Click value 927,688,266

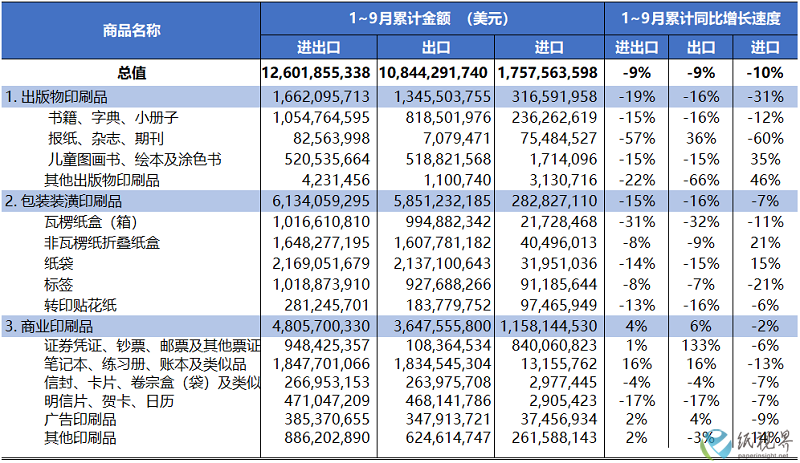[x=448, y=285]
